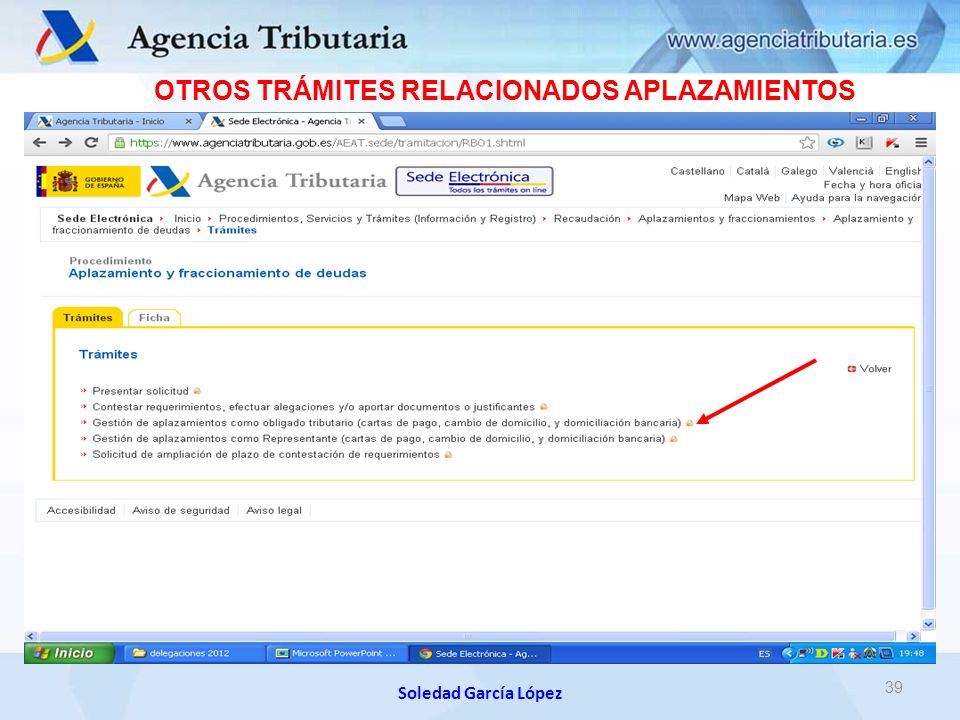The image size is (960, 720).
Task: Click the Agencia Tributaria logo in the webpage
Action: pyautogui.click(x=267, y=181)
